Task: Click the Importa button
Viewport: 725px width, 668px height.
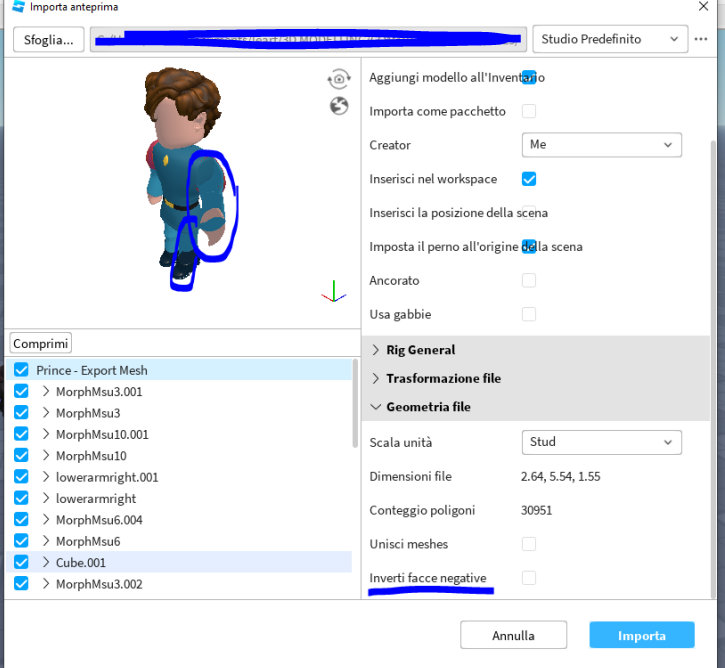Action: click(x=642, y=635)
